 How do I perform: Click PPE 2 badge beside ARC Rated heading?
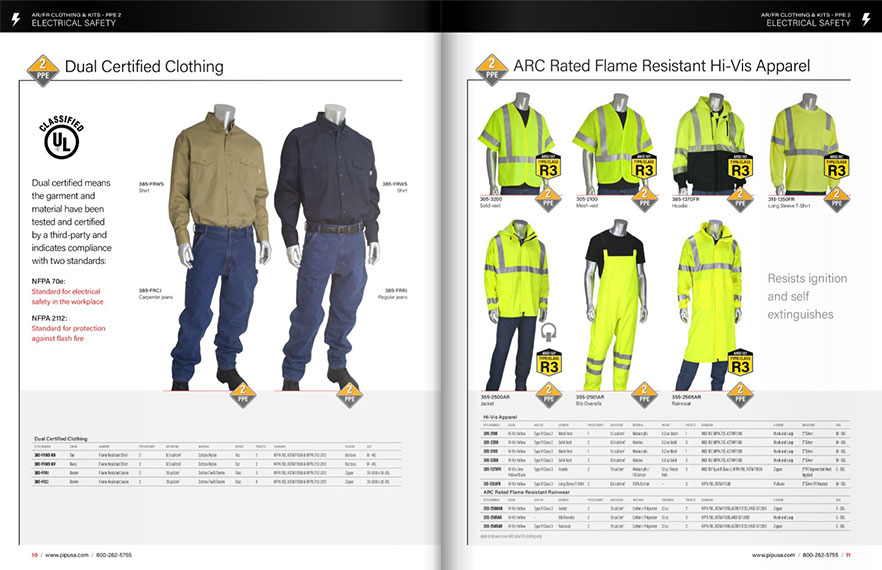point(492,70)
